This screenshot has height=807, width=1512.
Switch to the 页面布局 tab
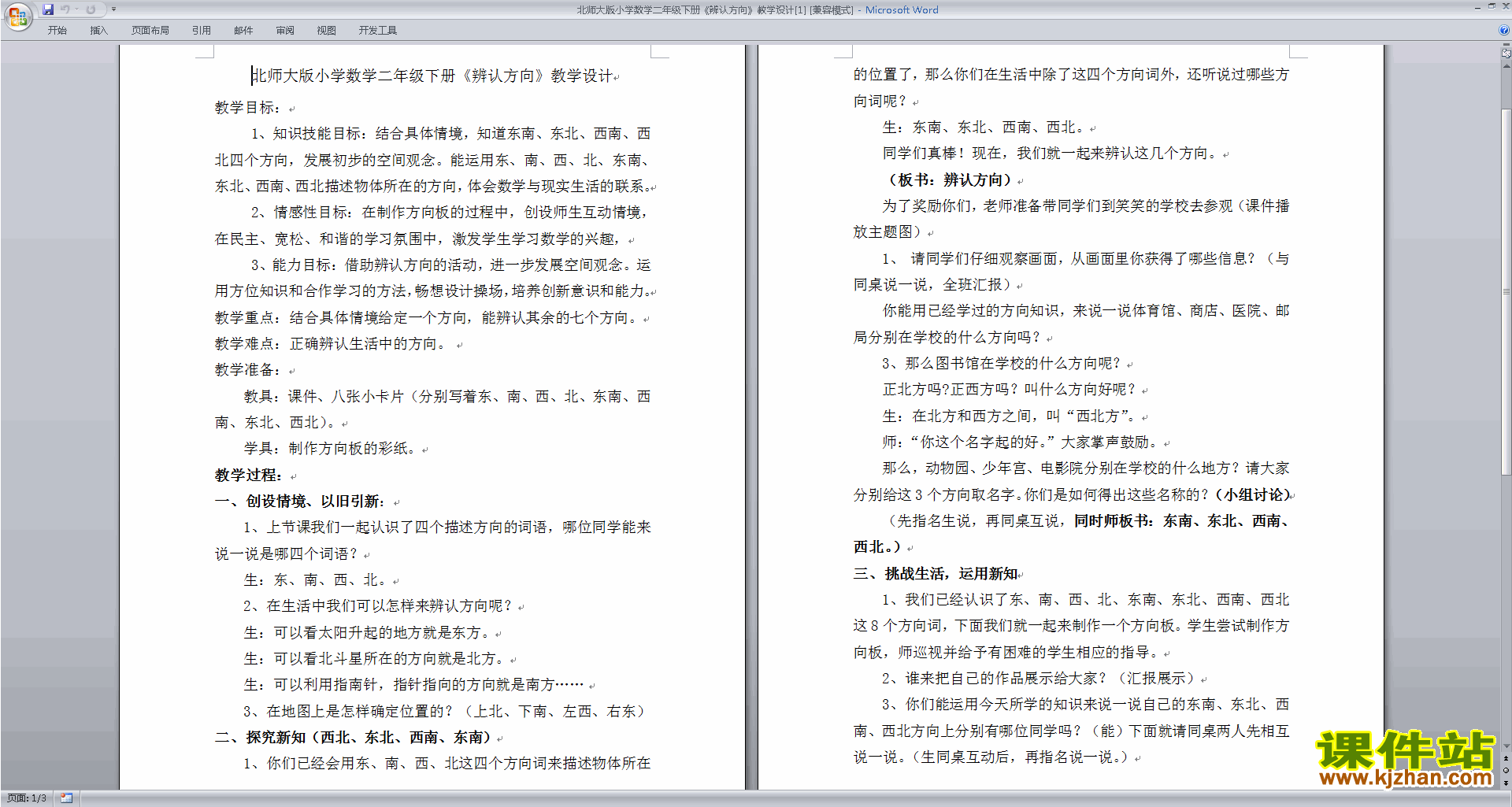point(150,30)
